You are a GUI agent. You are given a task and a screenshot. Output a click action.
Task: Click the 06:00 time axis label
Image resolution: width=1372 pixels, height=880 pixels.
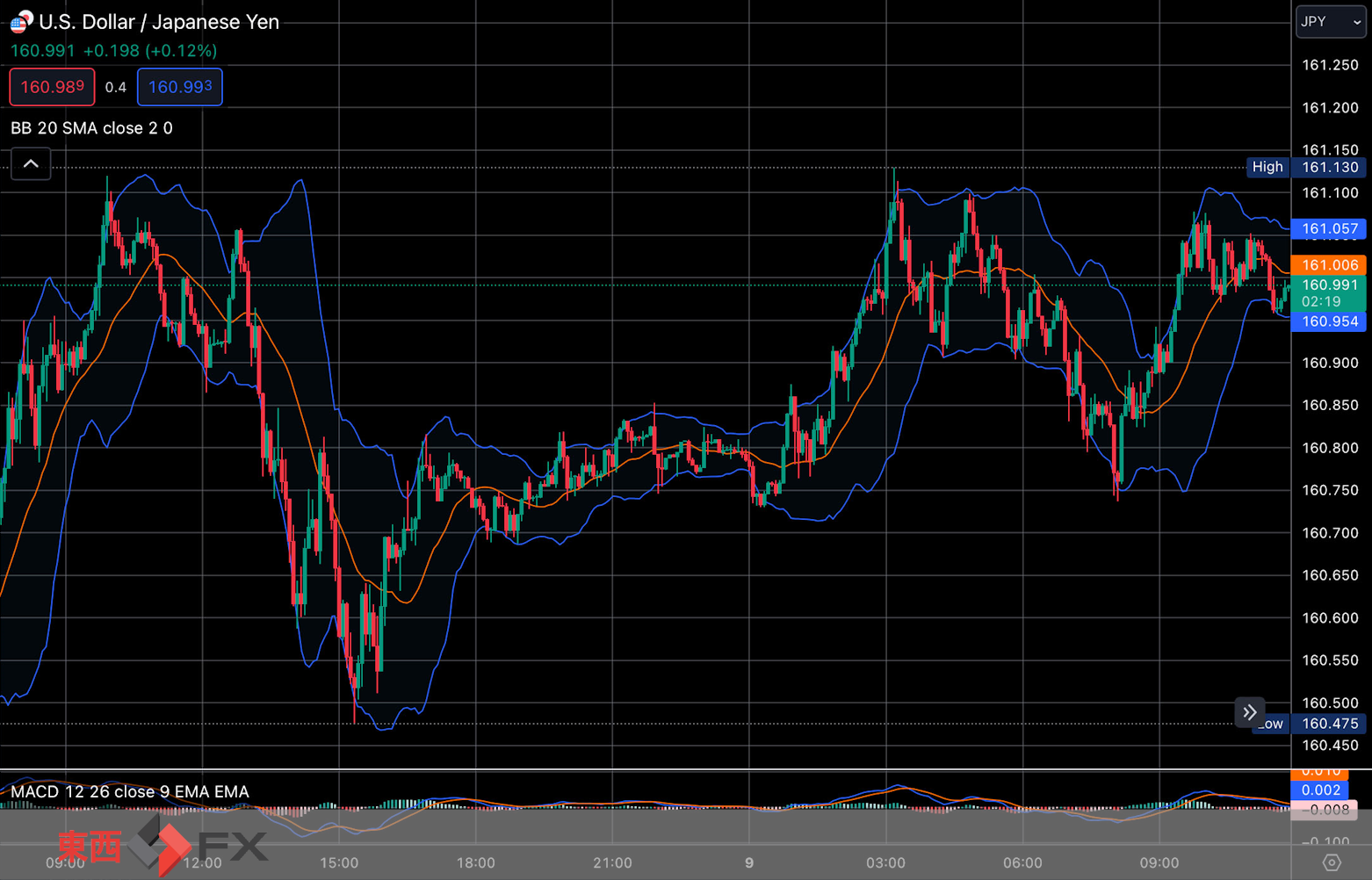1022,863
